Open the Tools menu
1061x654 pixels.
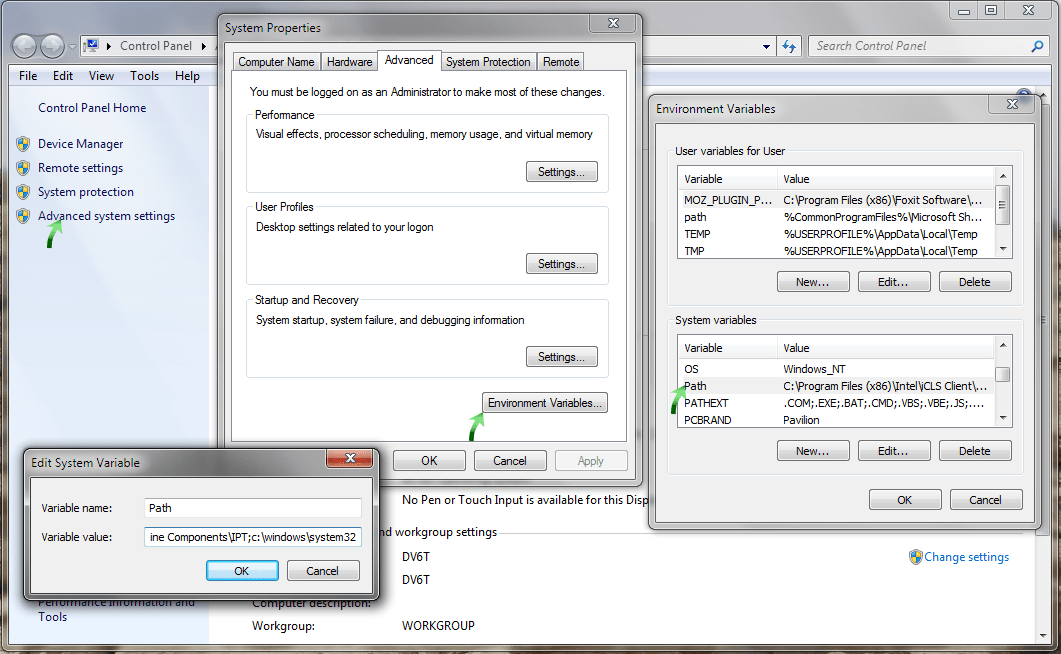(x=144, y=75)
